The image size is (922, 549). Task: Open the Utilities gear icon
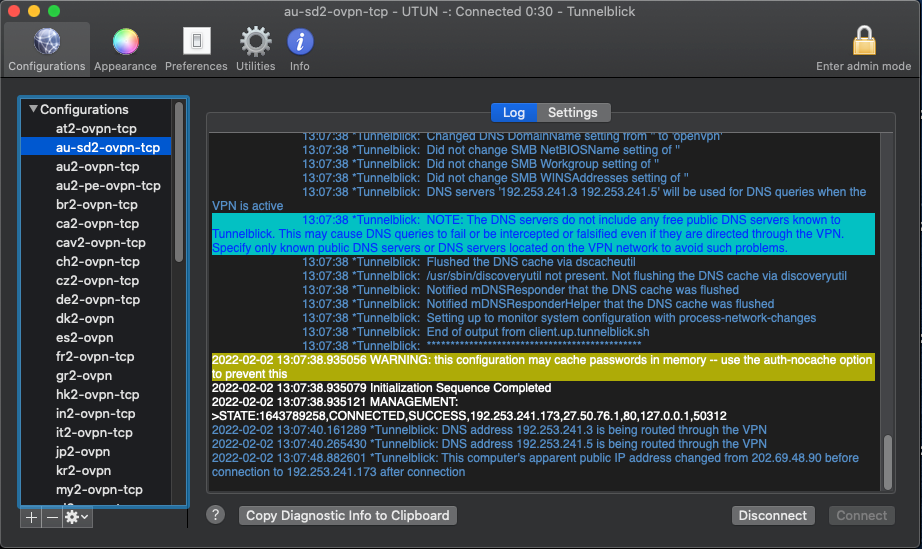point(255,42)
